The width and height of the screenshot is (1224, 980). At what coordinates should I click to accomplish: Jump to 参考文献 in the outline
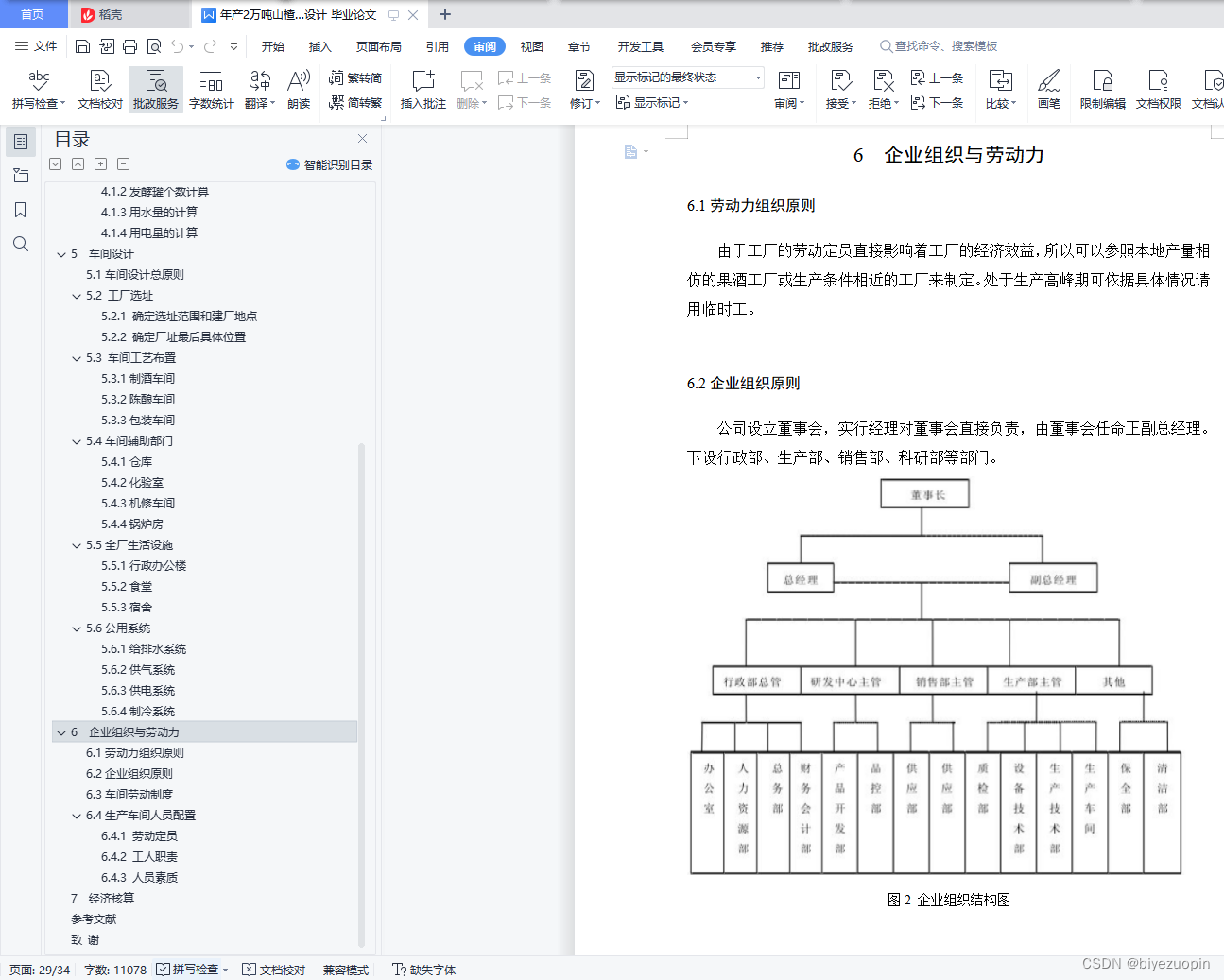[94, 920]
